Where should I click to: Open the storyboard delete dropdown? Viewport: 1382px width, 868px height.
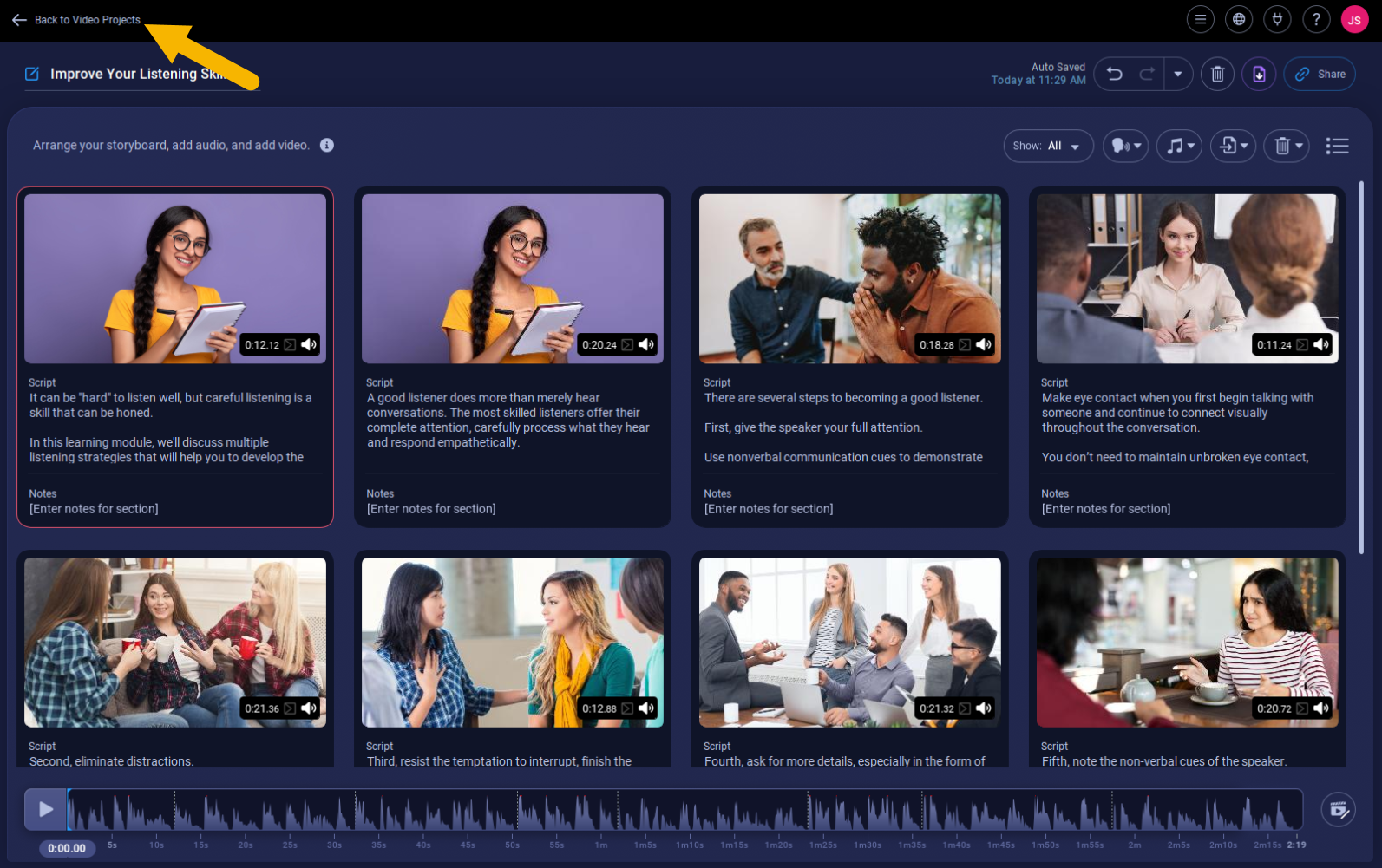1287,146
